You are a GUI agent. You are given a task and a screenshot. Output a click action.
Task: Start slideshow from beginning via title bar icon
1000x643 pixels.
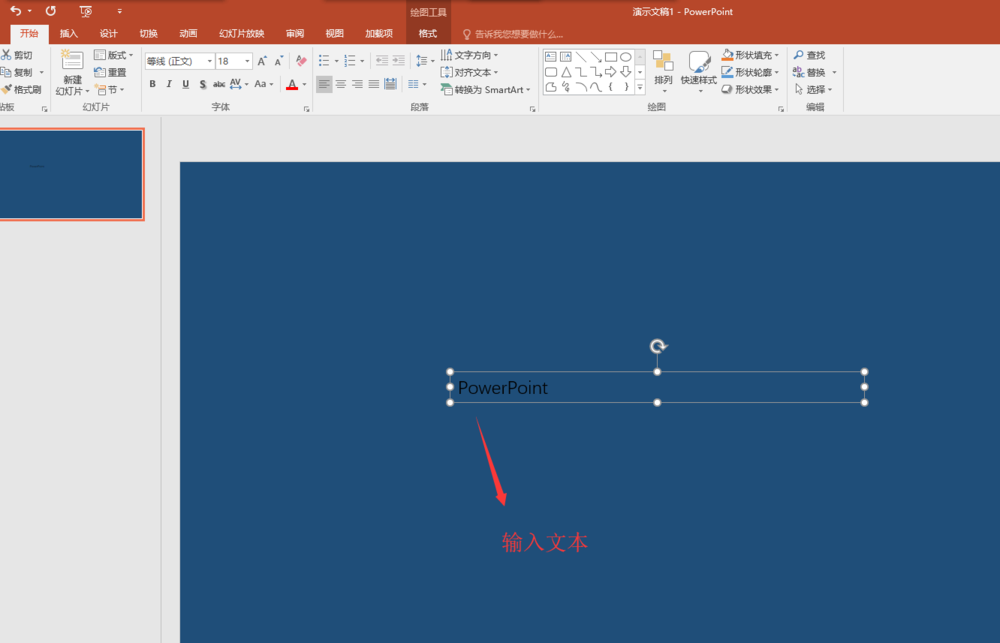[x=85, y=11]
